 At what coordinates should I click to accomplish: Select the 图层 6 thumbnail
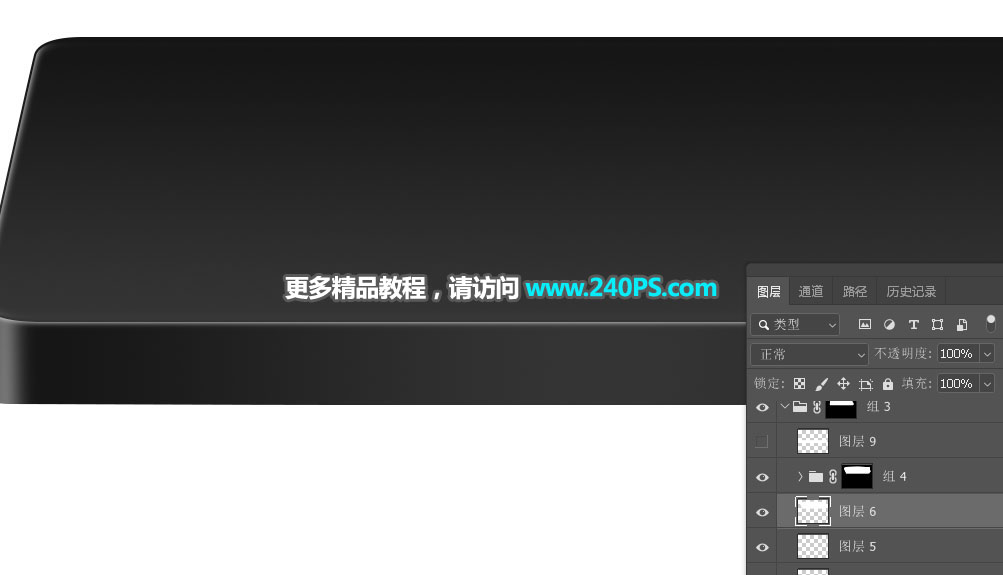tap(813, 511)
